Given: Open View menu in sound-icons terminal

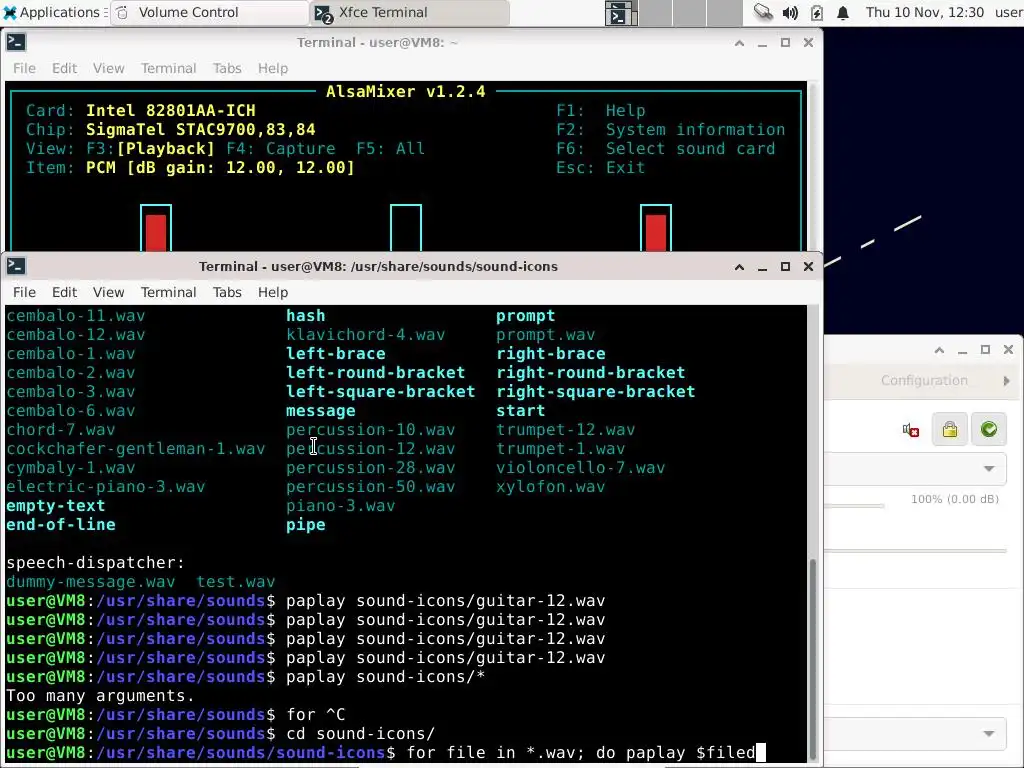Looking at the screenshot, I should coord(108,292).
